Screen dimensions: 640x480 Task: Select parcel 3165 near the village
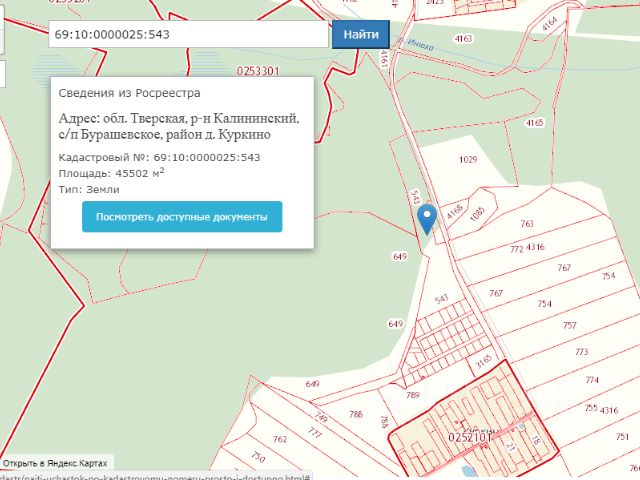click(484, 358)
